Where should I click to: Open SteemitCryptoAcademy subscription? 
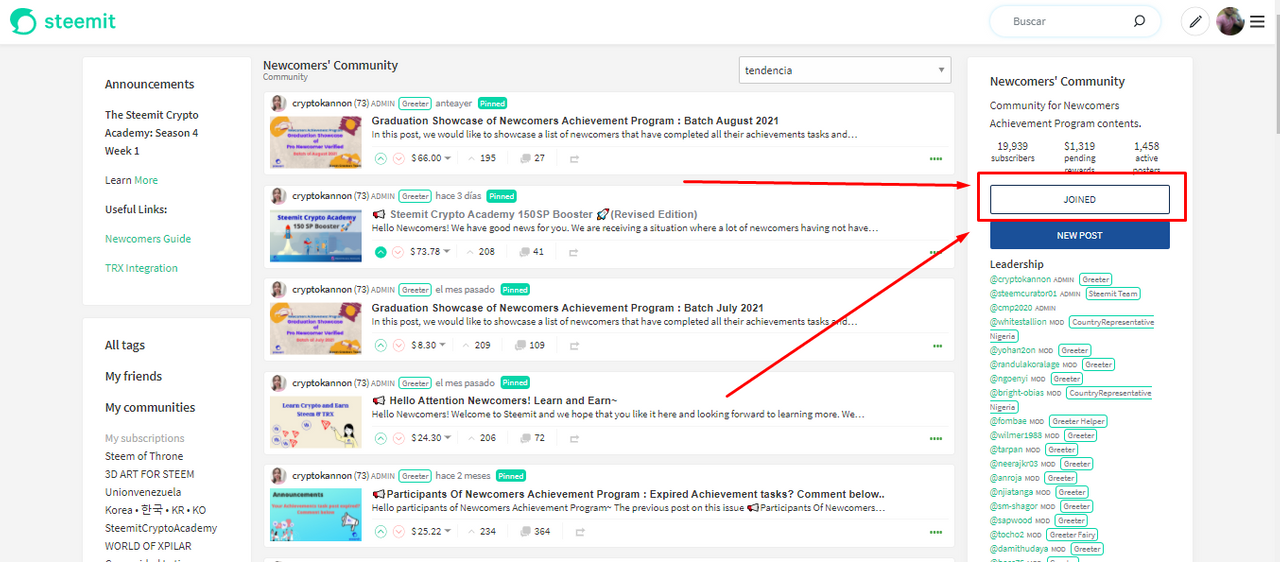coord(161,528)
